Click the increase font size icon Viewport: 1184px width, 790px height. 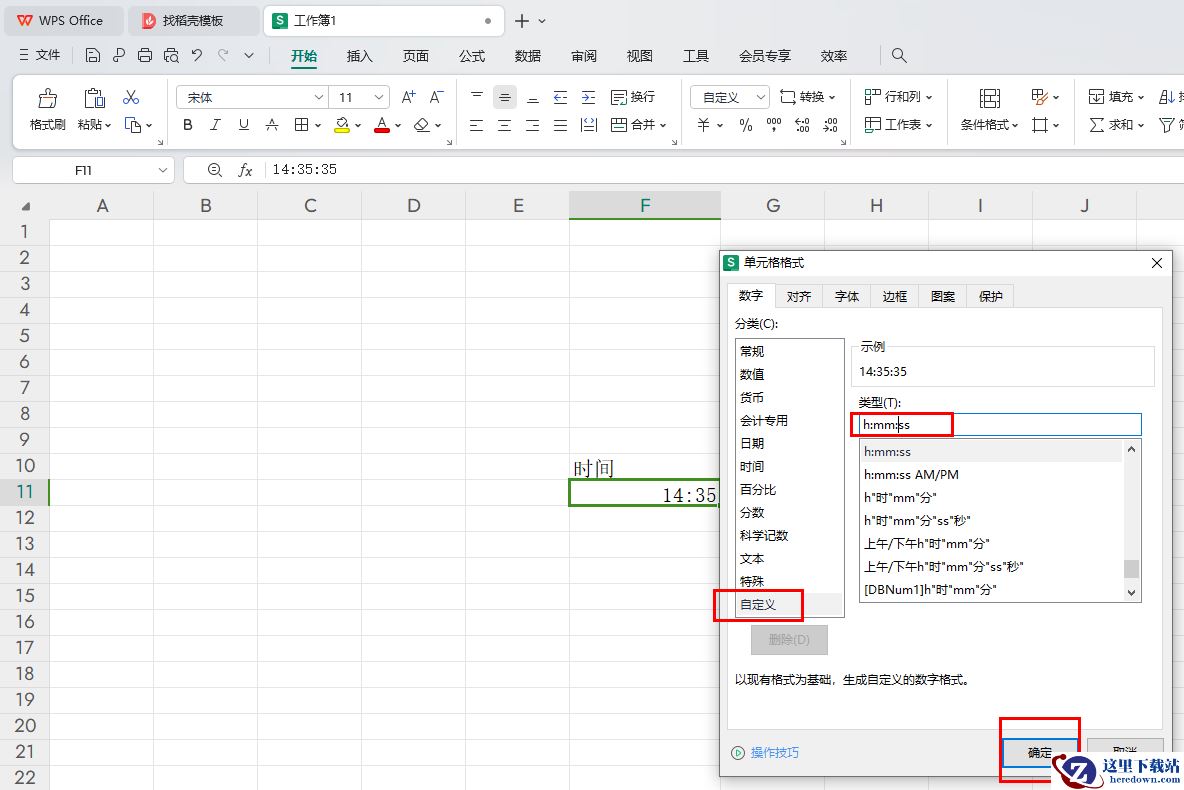pos(409,97)
